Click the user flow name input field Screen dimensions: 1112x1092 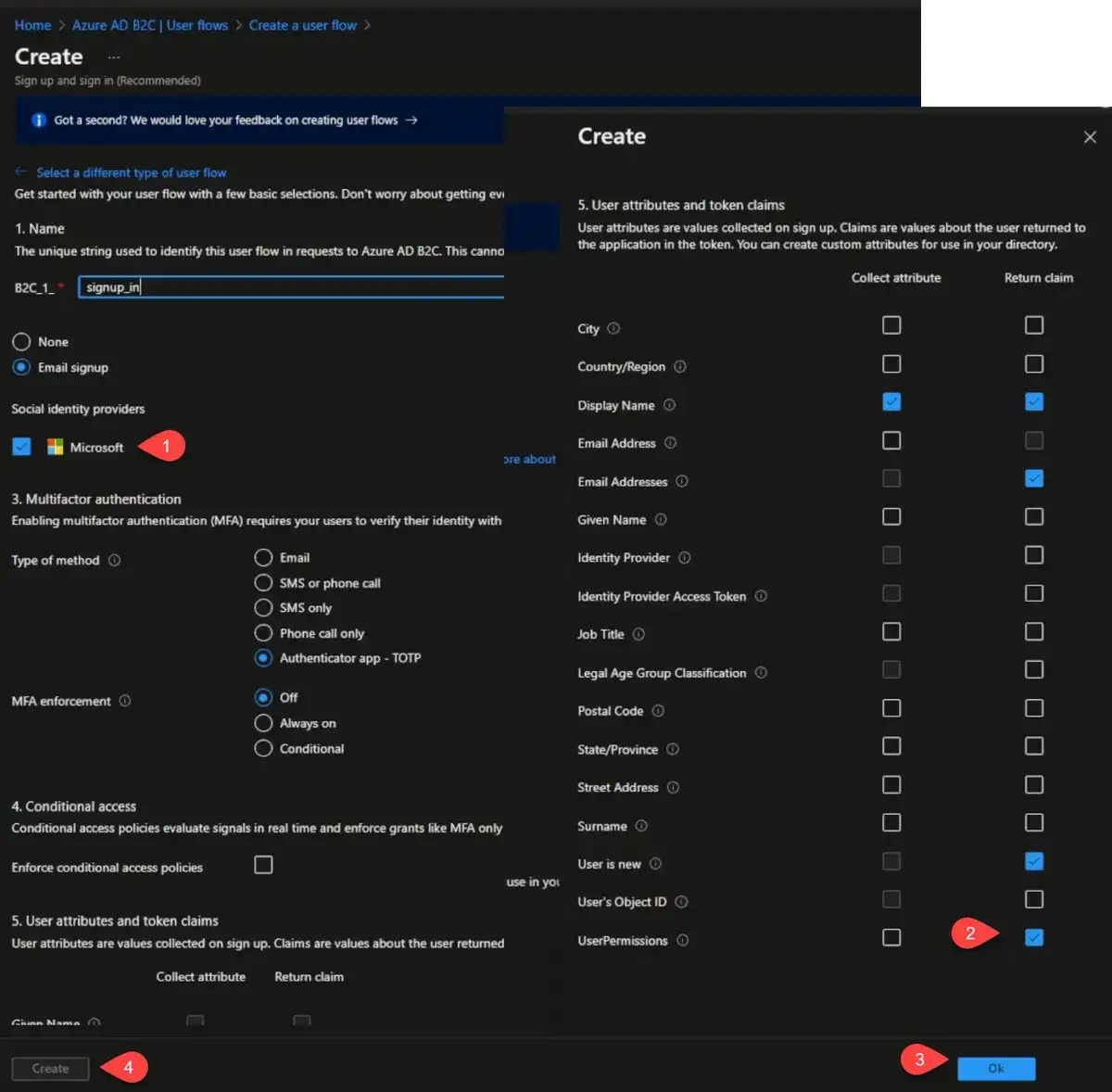tap(291, 287)
